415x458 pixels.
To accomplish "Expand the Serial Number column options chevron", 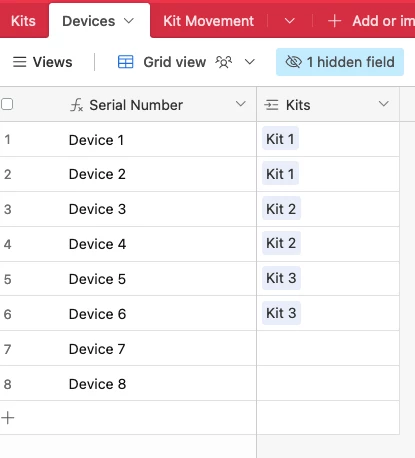I will point(241,104).
